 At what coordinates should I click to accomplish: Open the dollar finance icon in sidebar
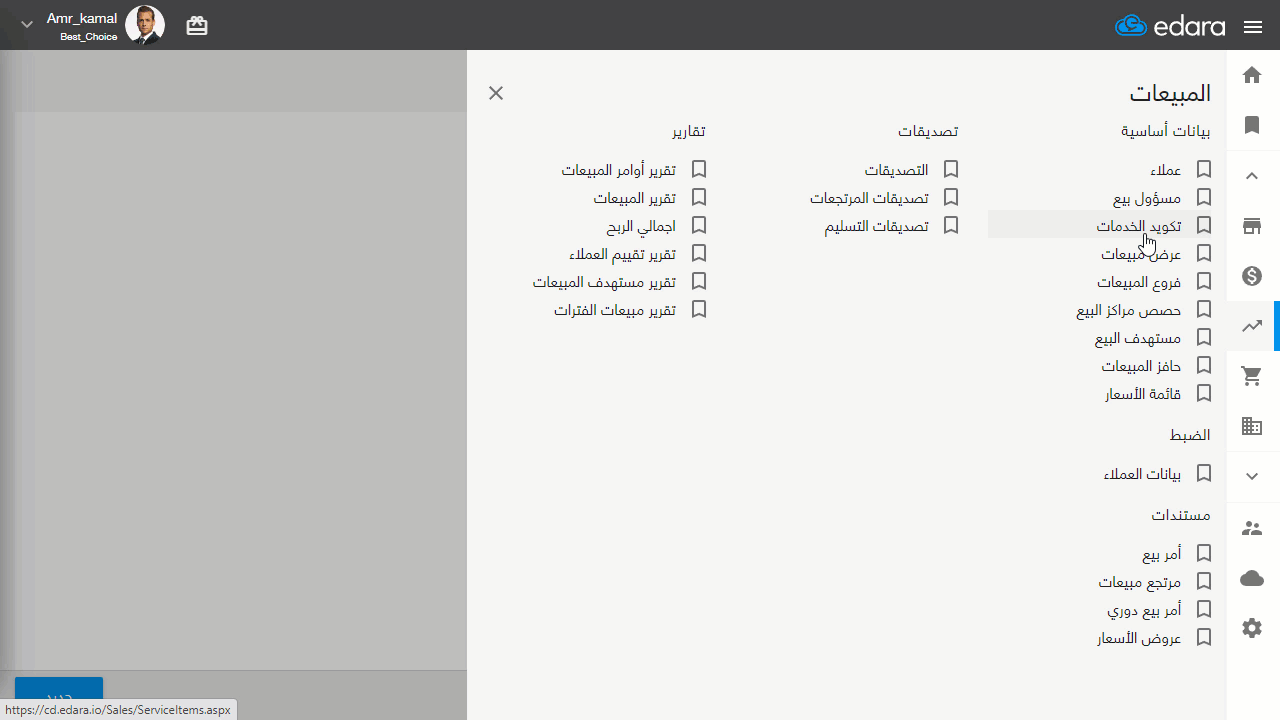(x=1252, y=276)
